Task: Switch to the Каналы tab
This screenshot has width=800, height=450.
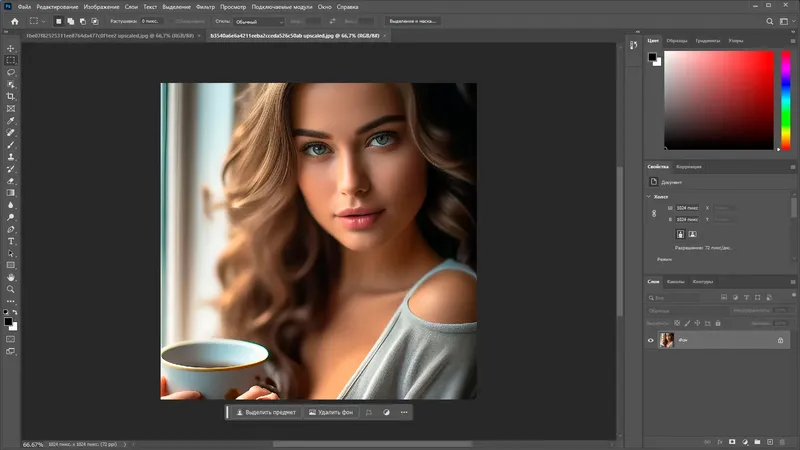Action: click(x=676, y=281)
